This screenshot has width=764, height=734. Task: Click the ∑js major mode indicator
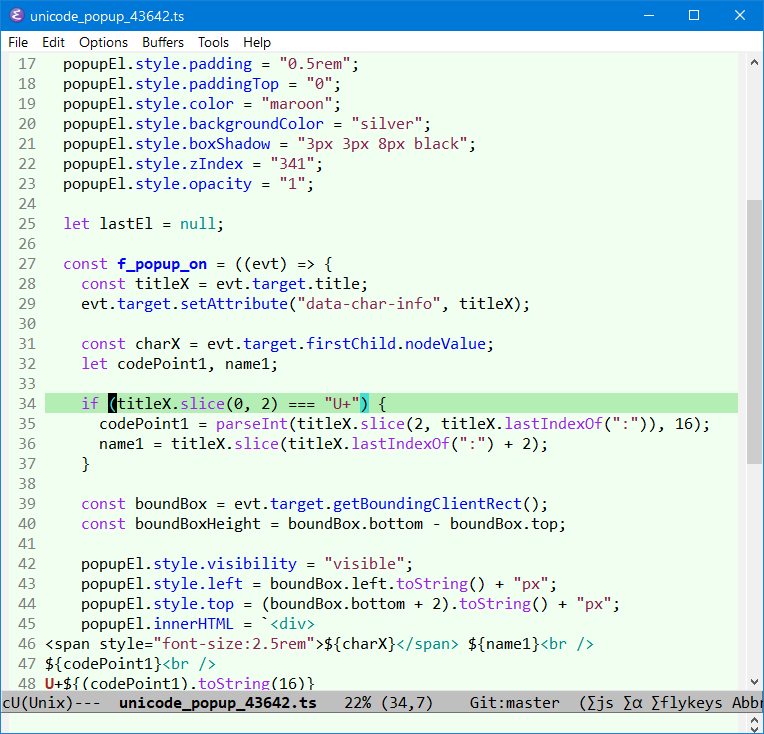coord(600,703)
